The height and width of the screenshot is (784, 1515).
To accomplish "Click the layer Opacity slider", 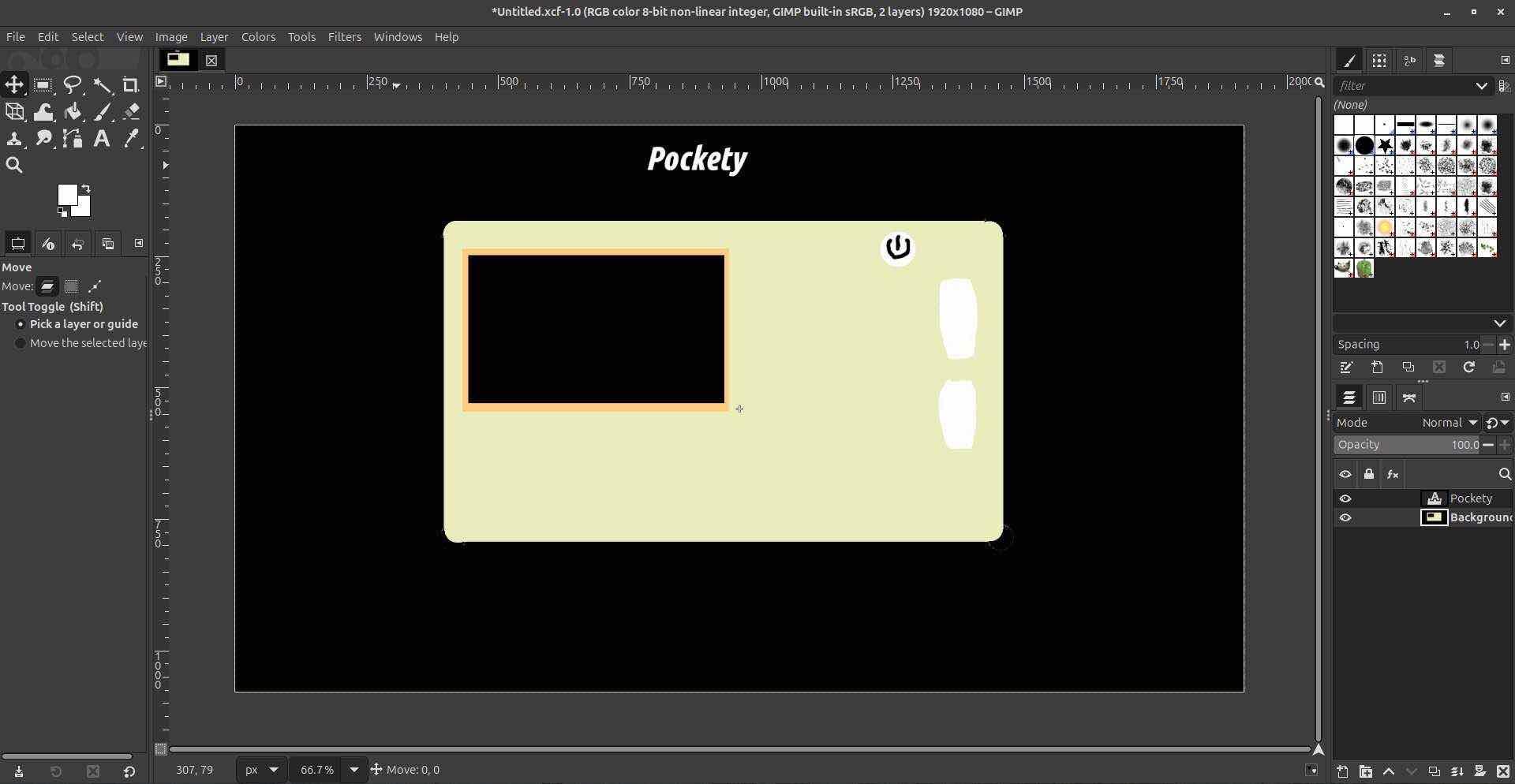I will click(1407, 445).
